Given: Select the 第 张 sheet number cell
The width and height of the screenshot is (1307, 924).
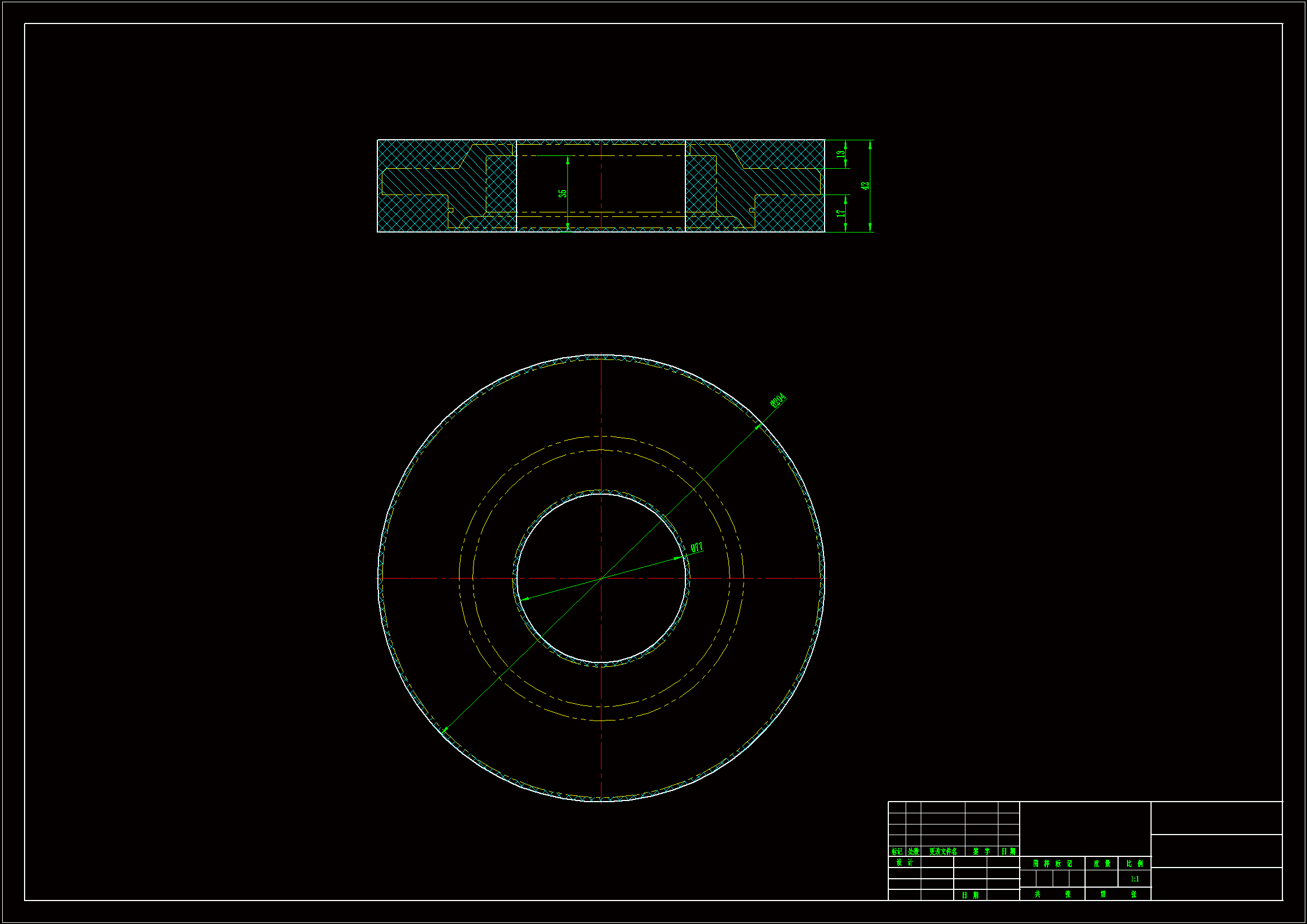Looking at the screenshot, I should point(1118,894).
